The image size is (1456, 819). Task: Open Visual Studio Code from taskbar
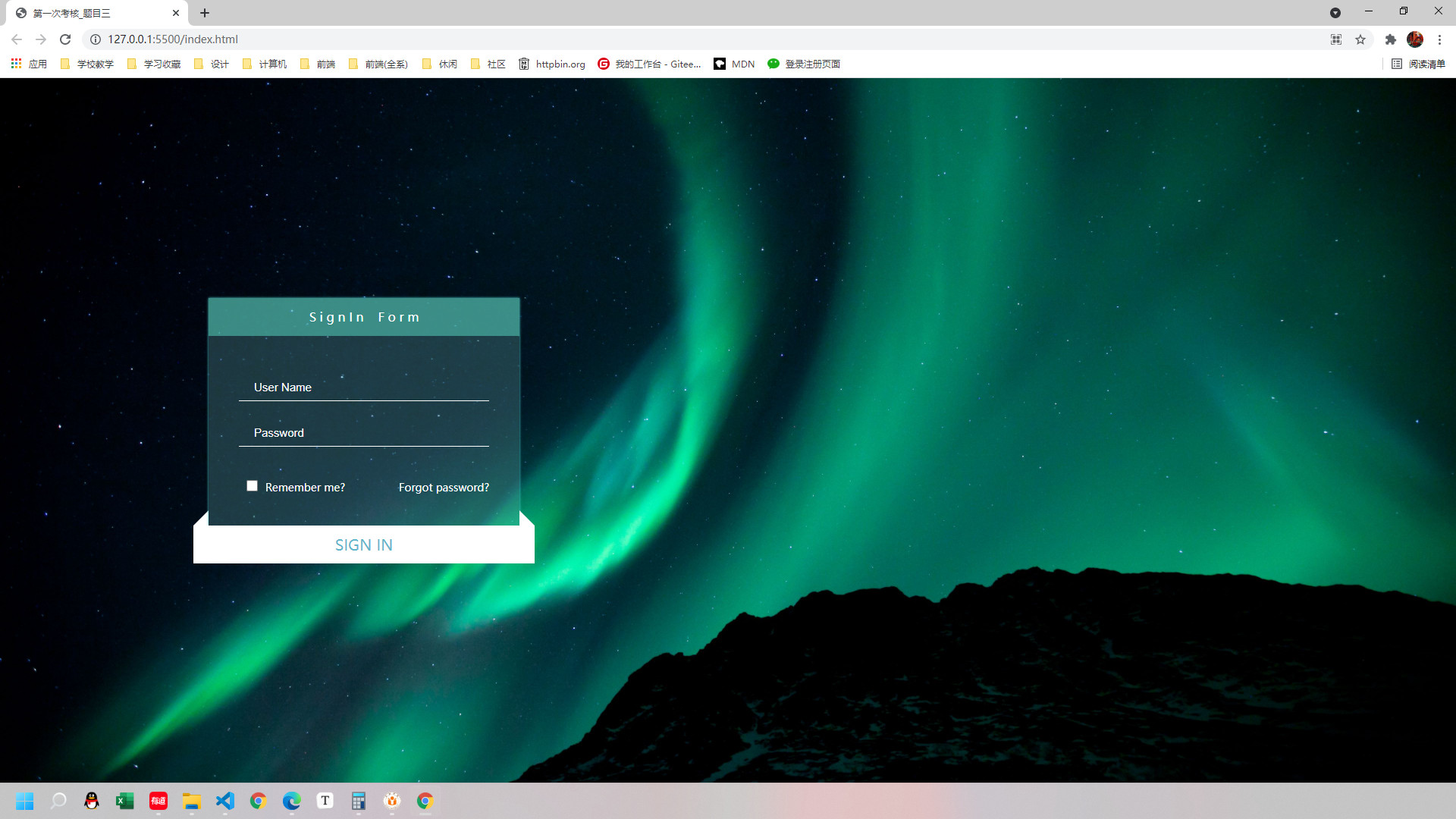225,801
